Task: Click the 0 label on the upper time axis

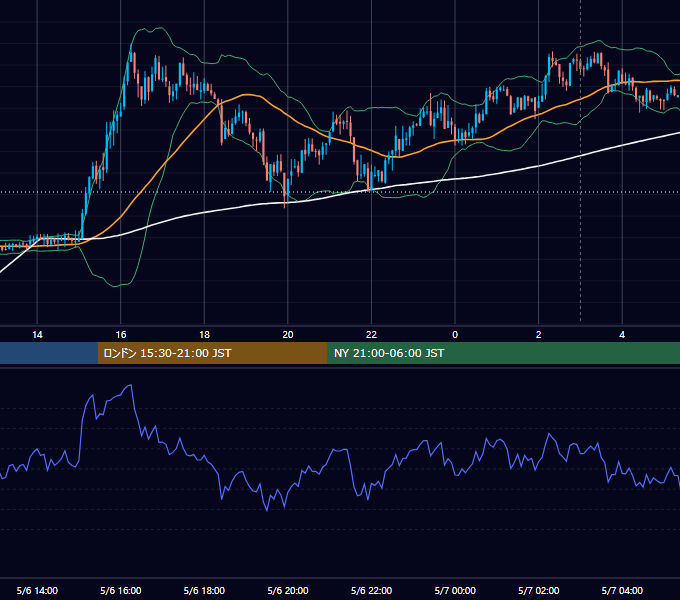Action: [455, 335]
